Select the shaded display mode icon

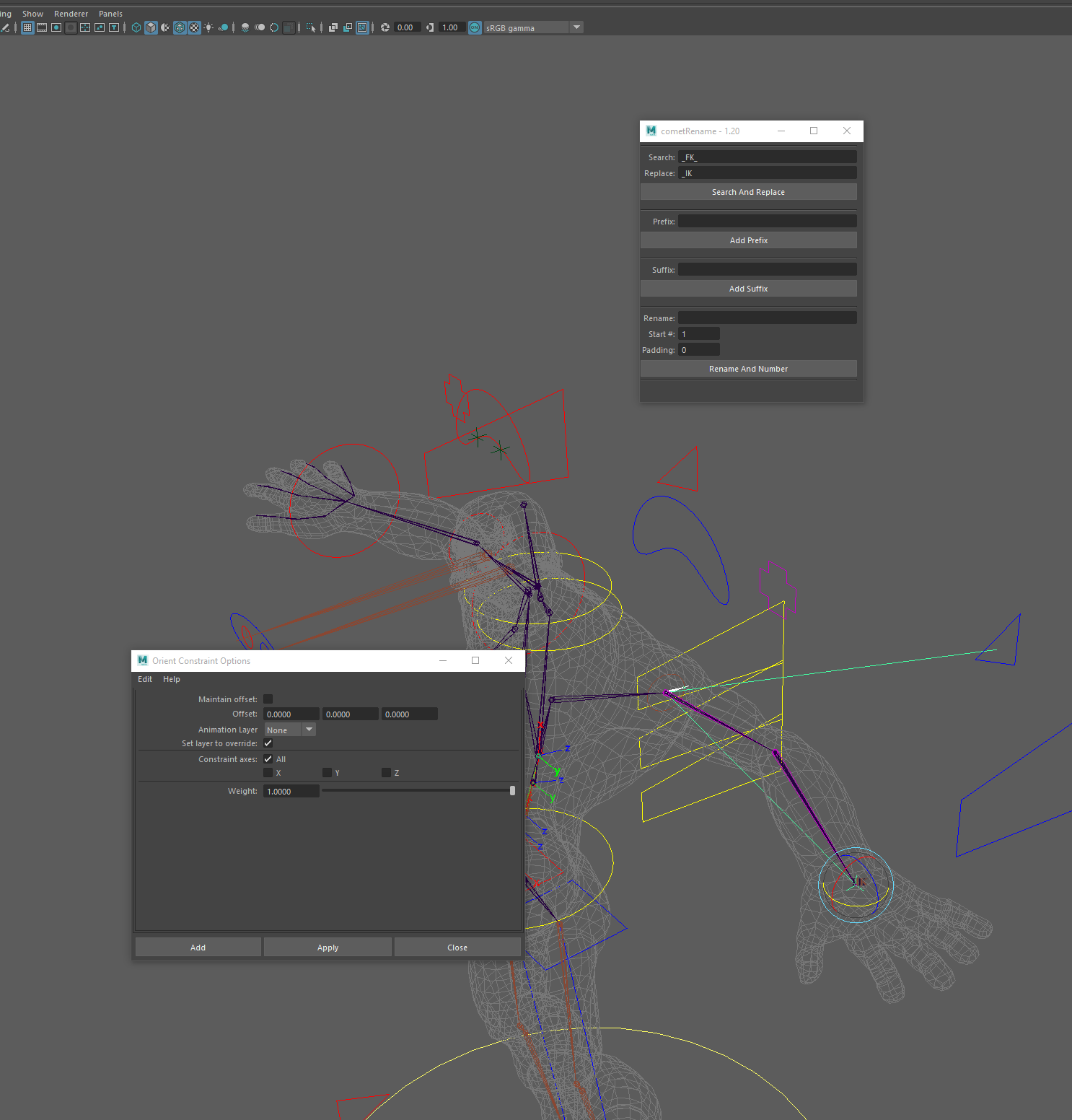151,27
